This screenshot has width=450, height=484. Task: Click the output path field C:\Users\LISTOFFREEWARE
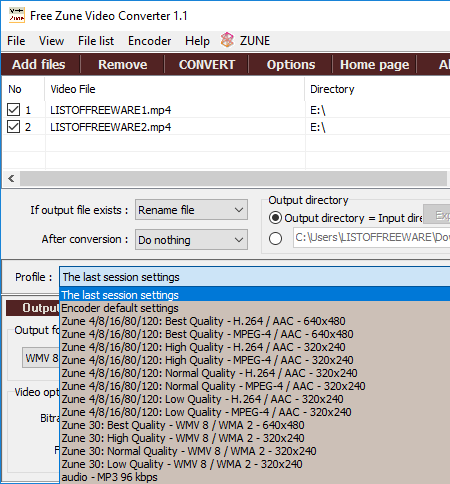pyautogui.click(x=372, y=237)
